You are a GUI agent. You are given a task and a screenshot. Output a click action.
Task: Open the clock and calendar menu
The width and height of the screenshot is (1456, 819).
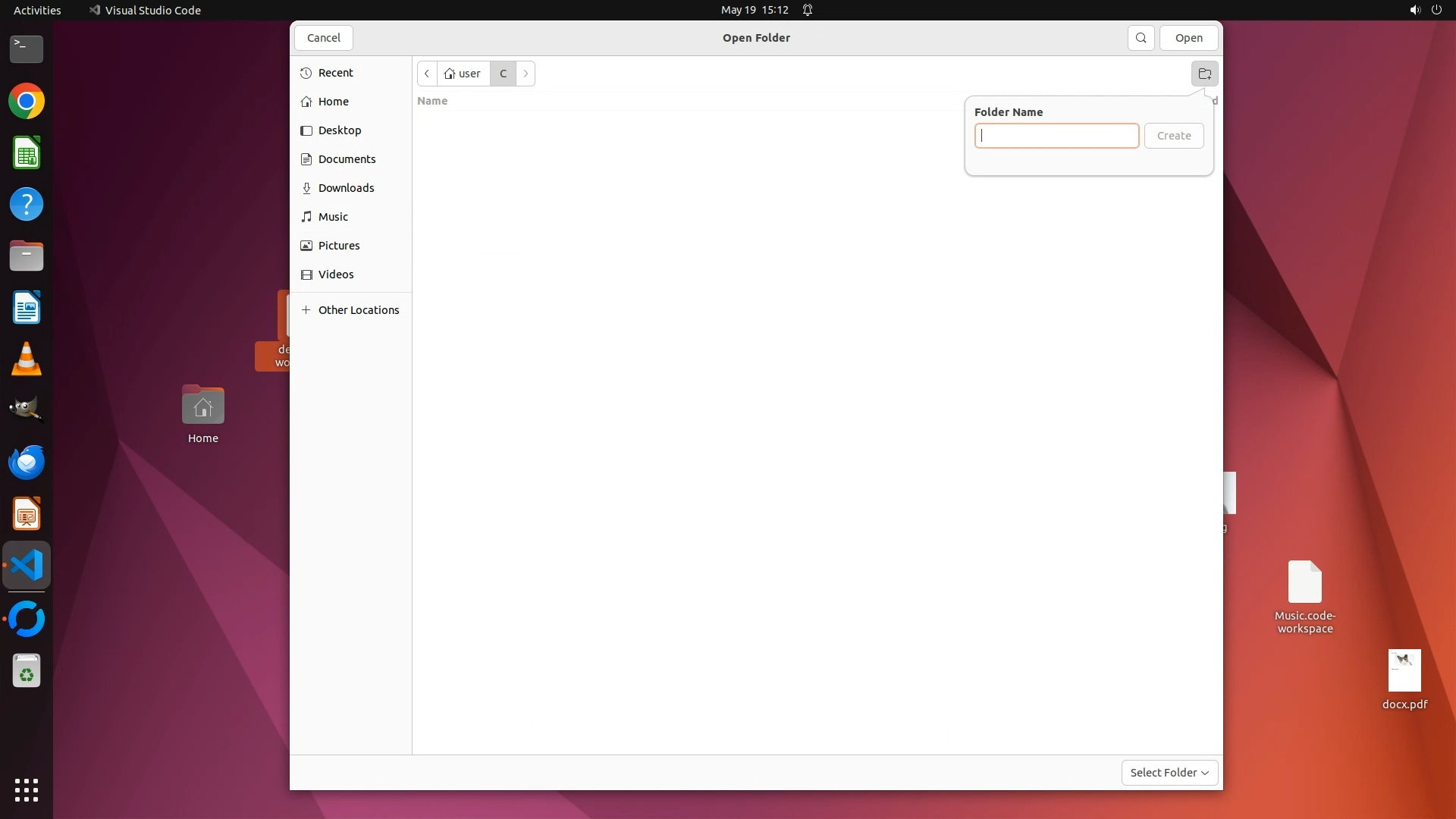click(x=754, y=10)
